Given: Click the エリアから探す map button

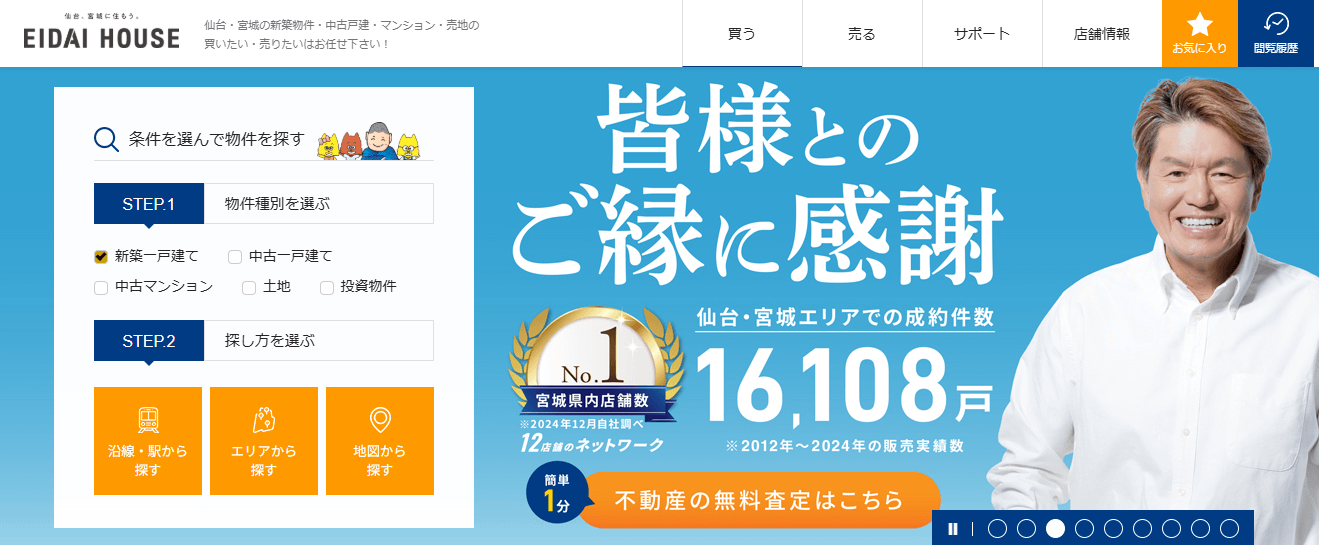Looking at the screenshot, I should [x=264, y=441].
